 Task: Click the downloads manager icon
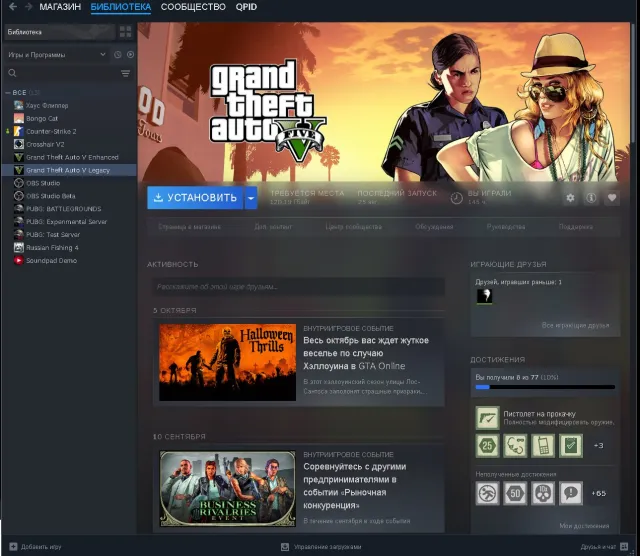point(285,547)
